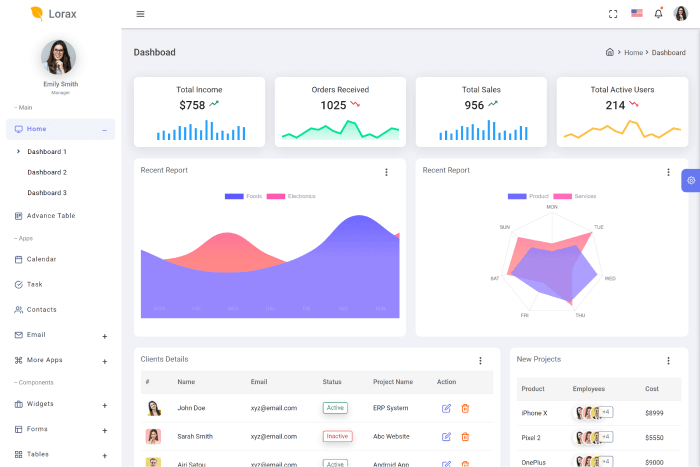Toggle the hamburger sidebar menu
Viewport: 700px width, 467px height.
point(140,14)
